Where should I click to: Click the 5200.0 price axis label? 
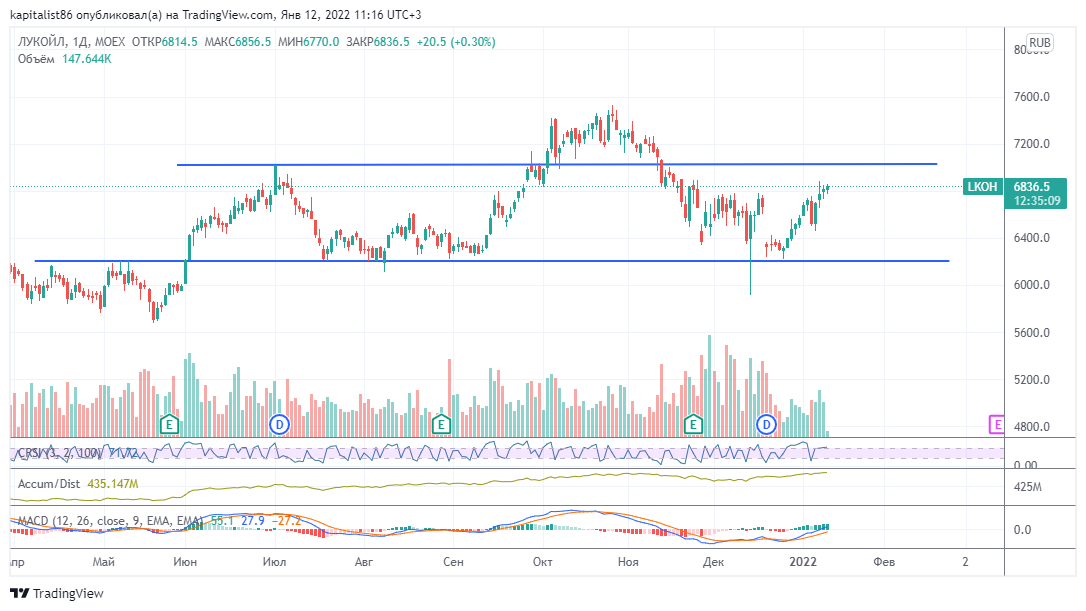tap(1031, 380)
